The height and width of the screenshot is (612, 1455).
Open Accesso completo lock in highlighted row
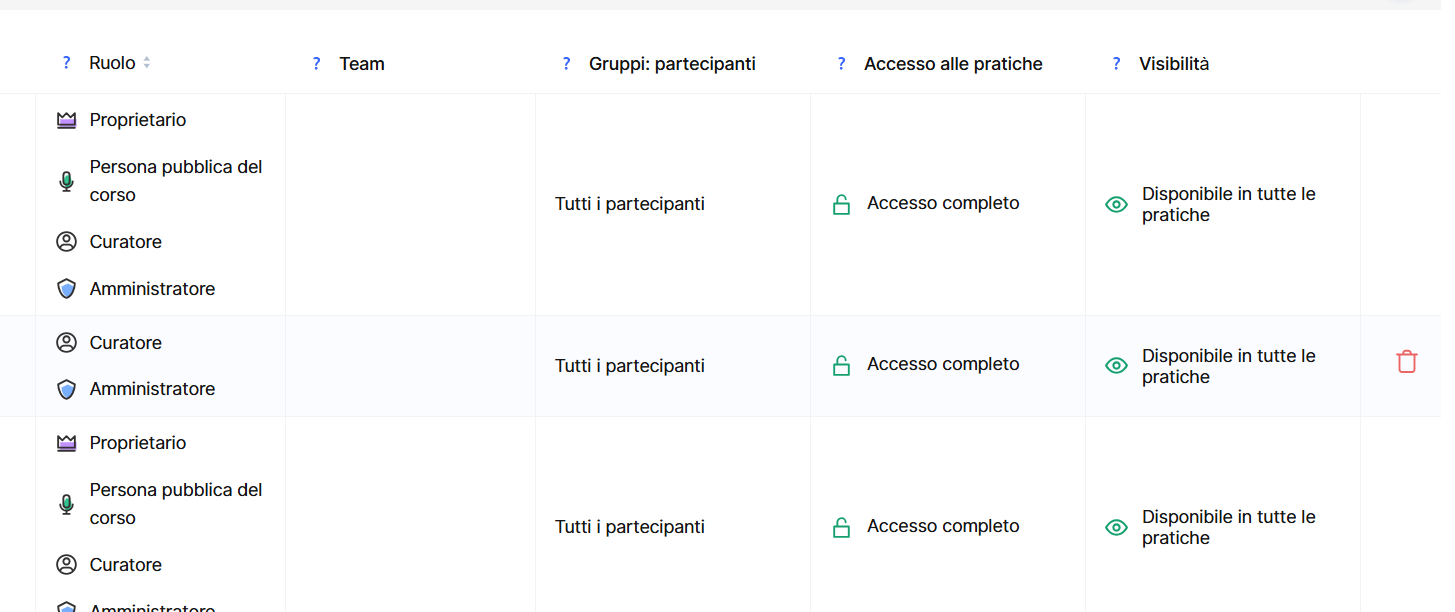[x=841, y=366]
